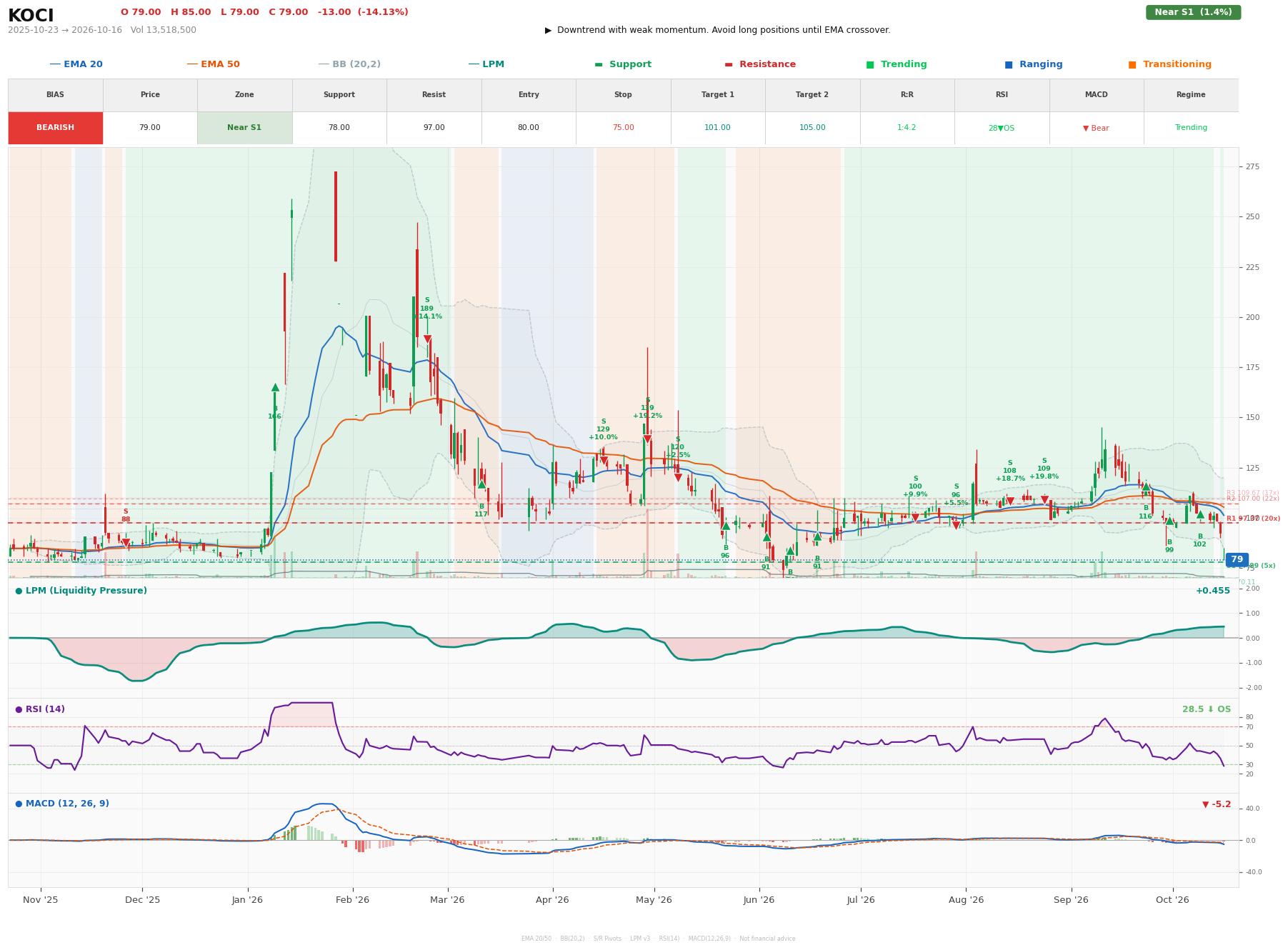Click the buy arrow marker labeled 166
The width and height of the screenshot is (1288, 950).
275,387
